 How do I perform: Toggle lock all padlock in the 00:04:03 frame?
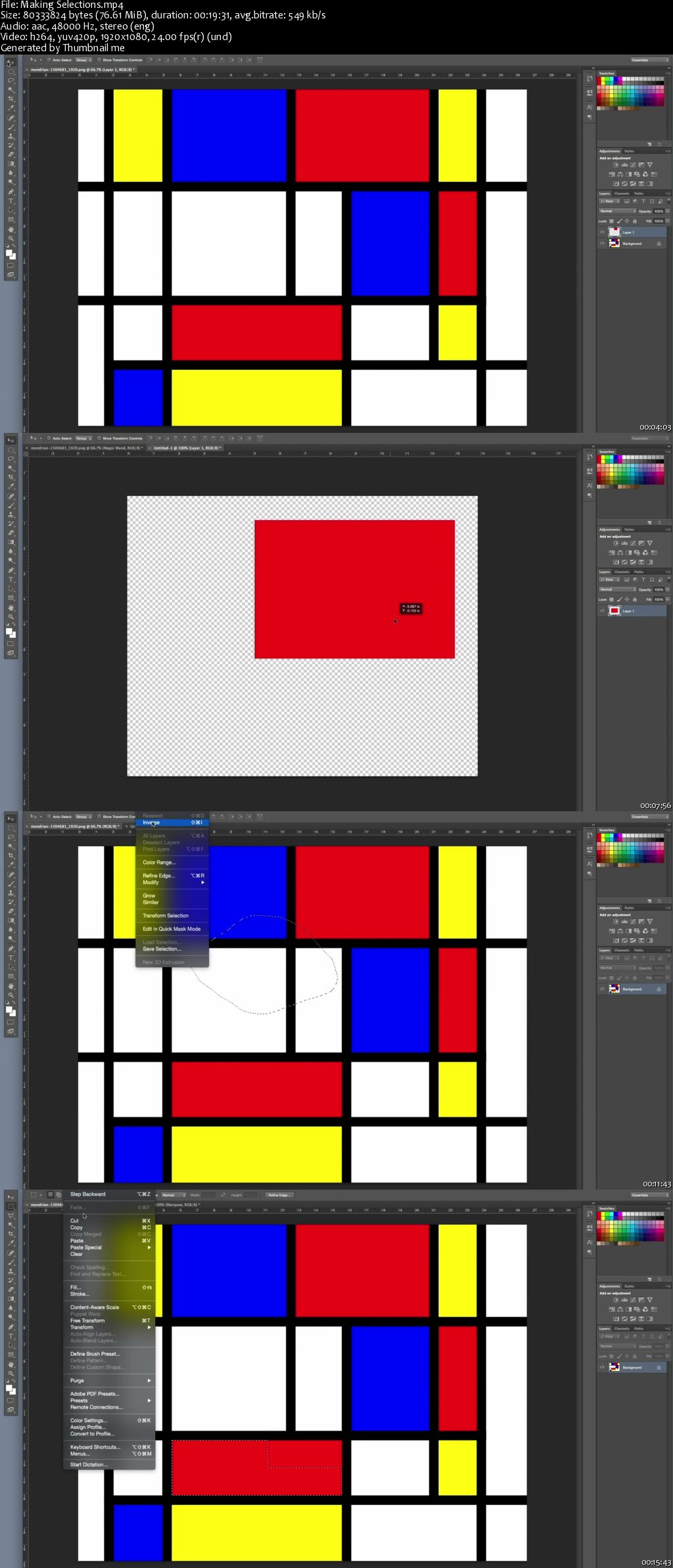pyautogui.click(x=635, y=221)
